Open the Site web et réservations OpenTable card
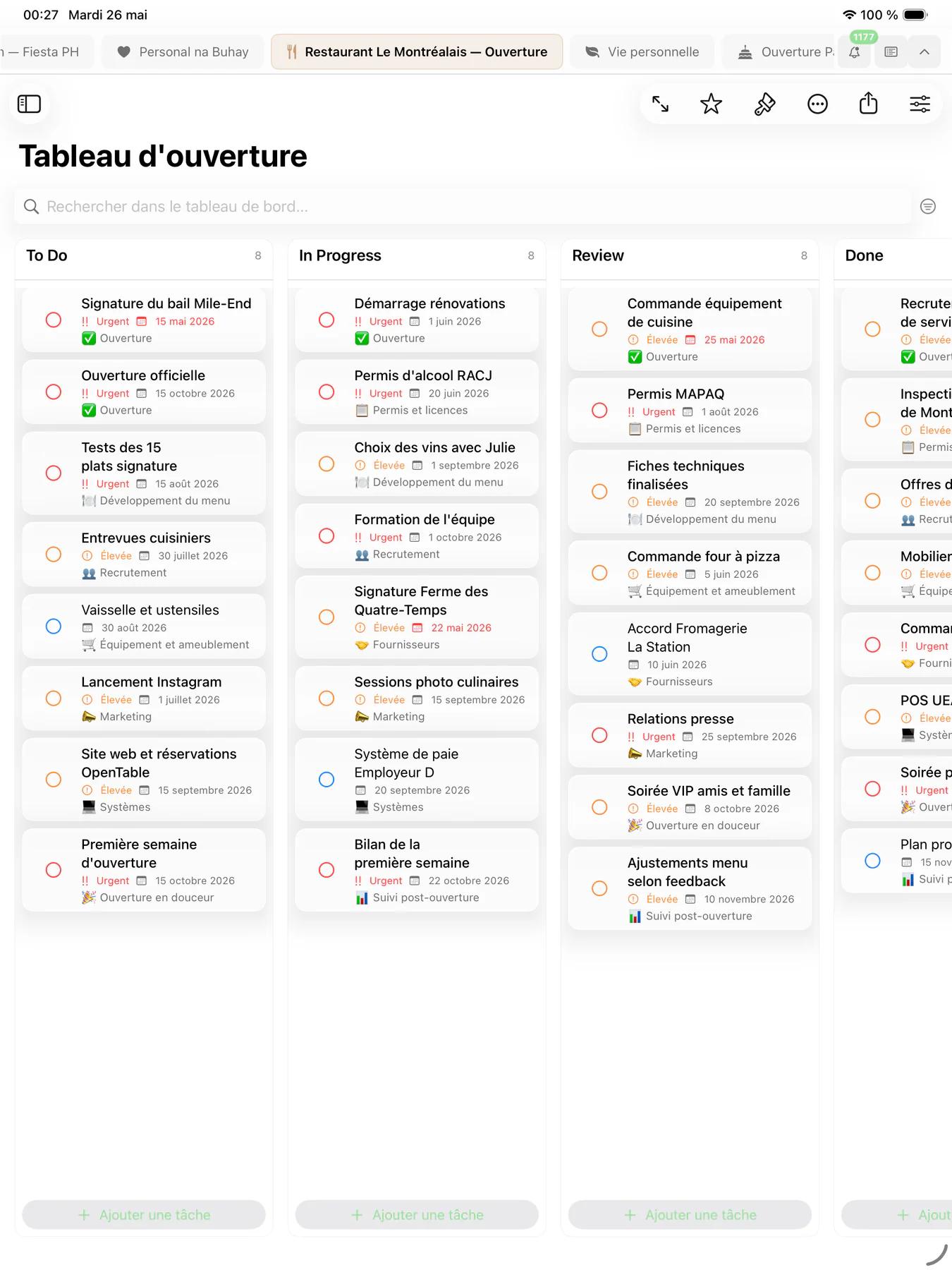Image resolution: width=952 pixels, height=1270 pixels. (144, 780)
